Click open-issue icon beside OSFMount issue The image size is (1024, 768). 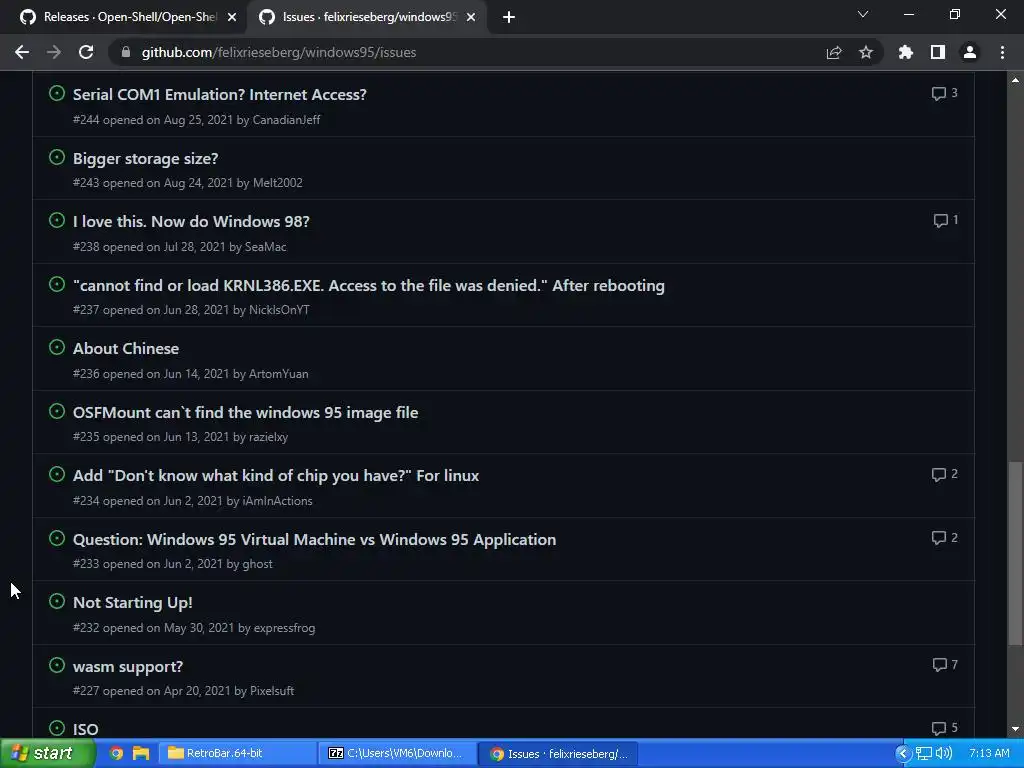point(57,411)
